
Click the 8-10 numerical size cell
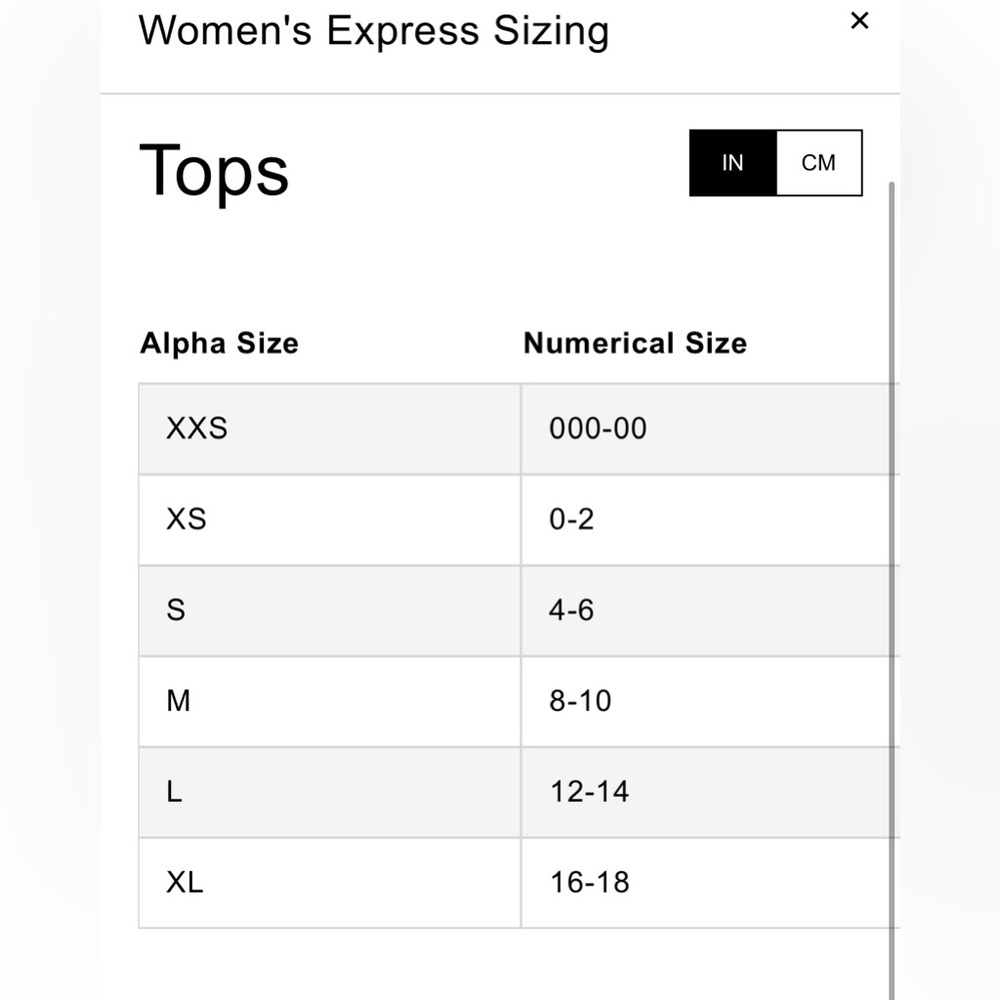(710, 702)
